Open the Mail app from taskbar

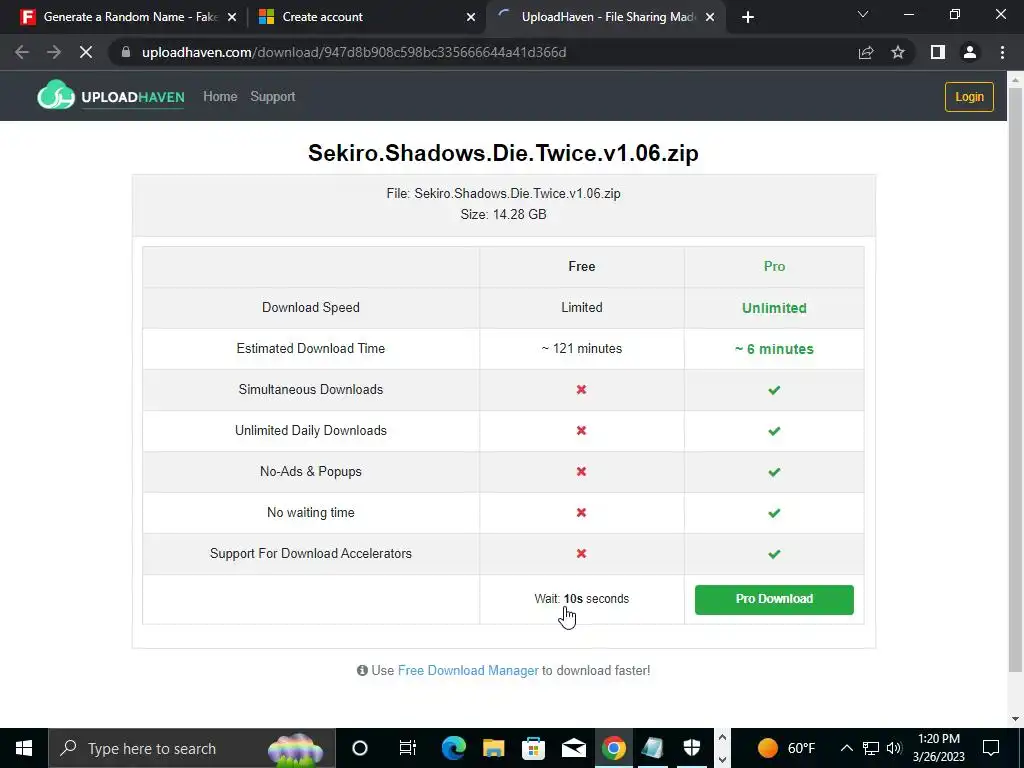point(573,748)
